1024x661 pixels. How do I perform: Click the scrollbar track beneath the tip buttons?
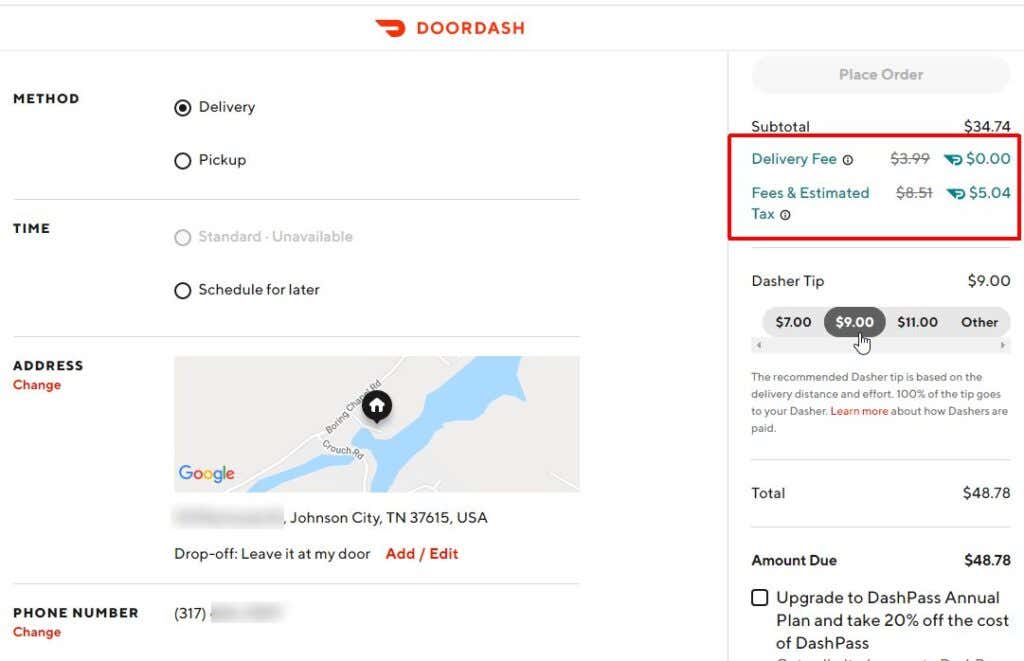pos(880,344)
